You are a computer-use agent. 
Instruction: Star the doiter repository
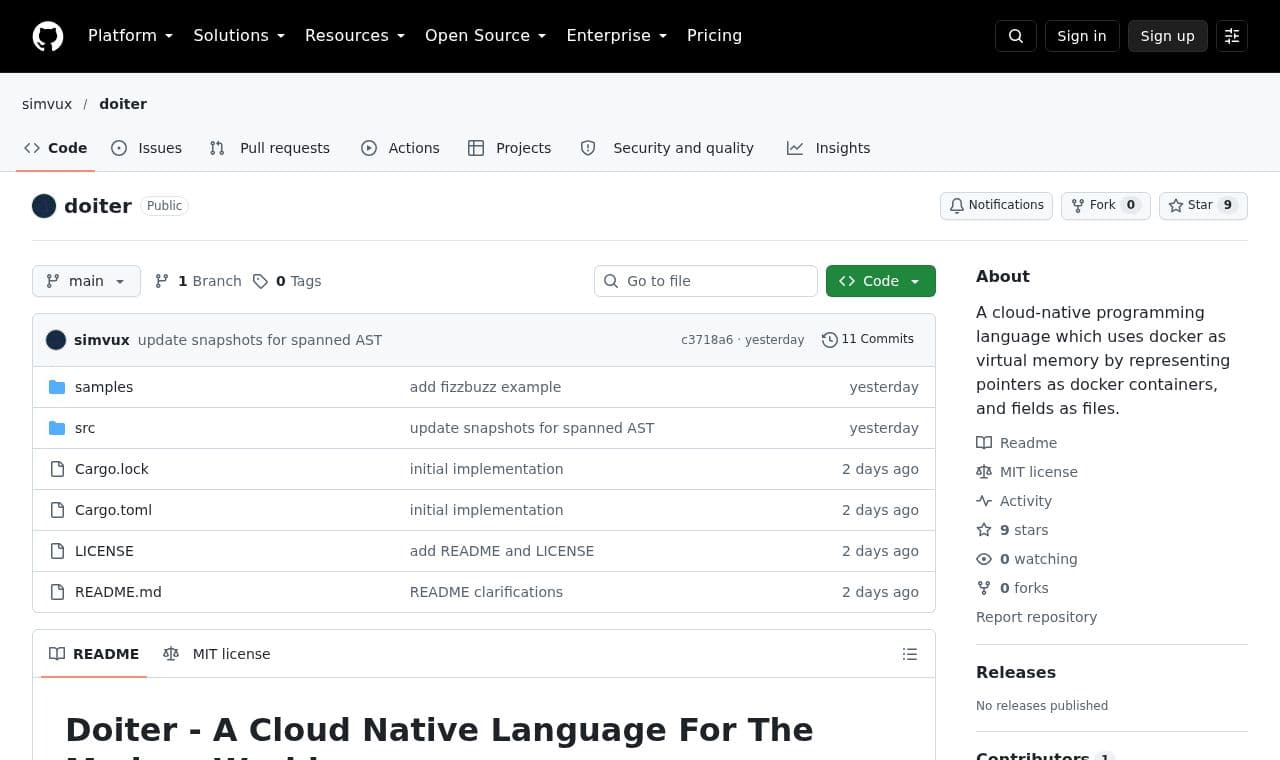pyautogui.click(x=1203, y=205)
